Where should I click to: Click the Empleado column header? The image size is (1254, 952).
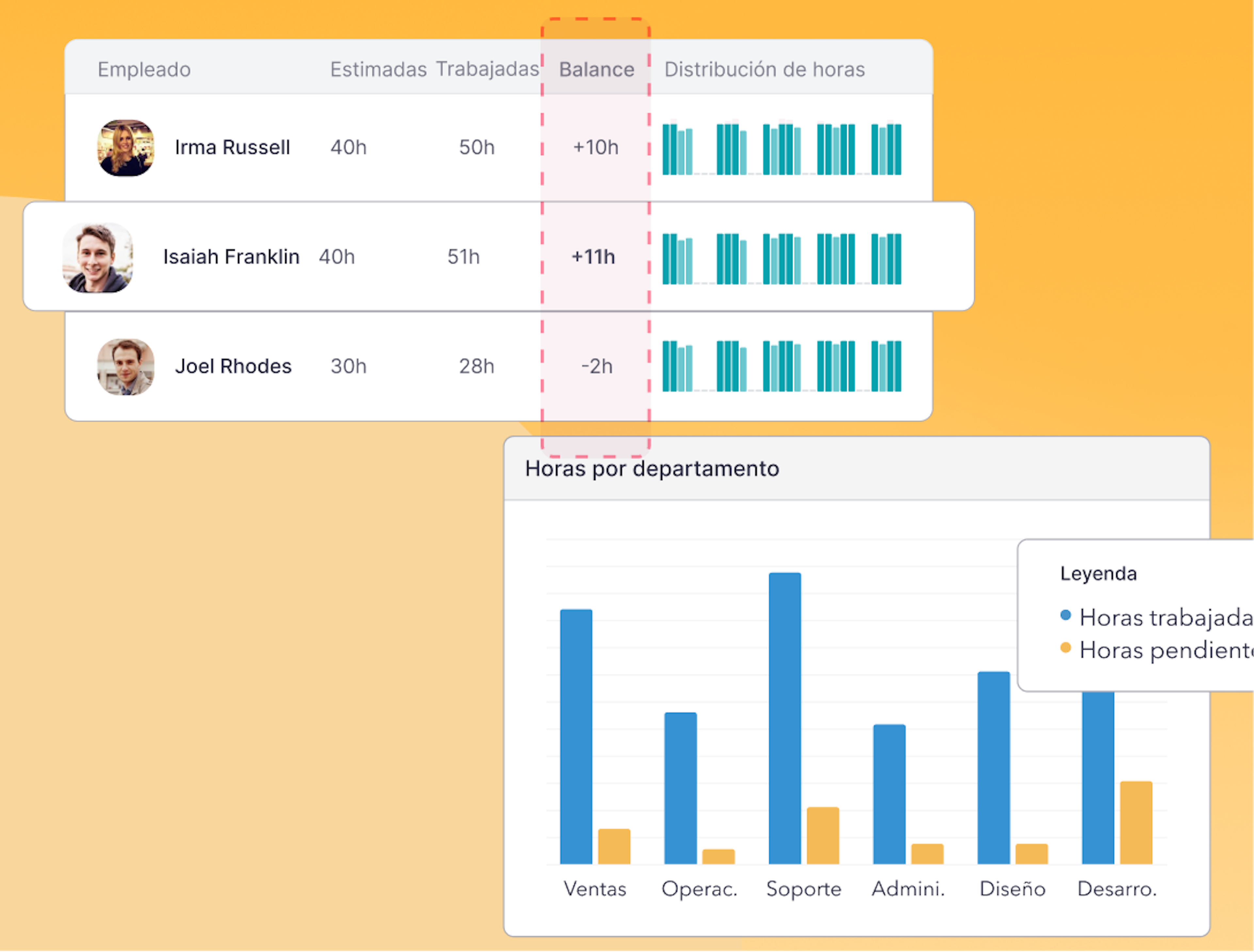click(144, 69)
